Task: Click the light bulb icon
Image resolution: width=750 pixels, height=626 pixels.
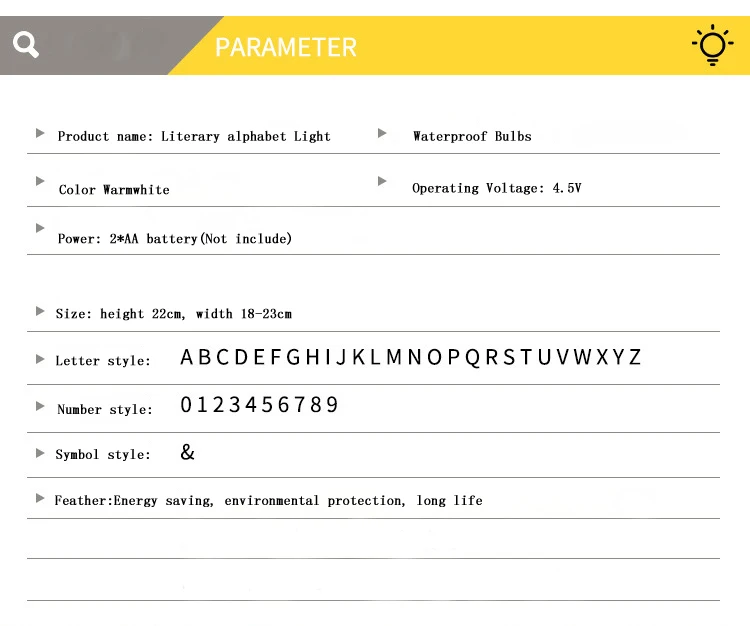Action: (x=712, y=45)
